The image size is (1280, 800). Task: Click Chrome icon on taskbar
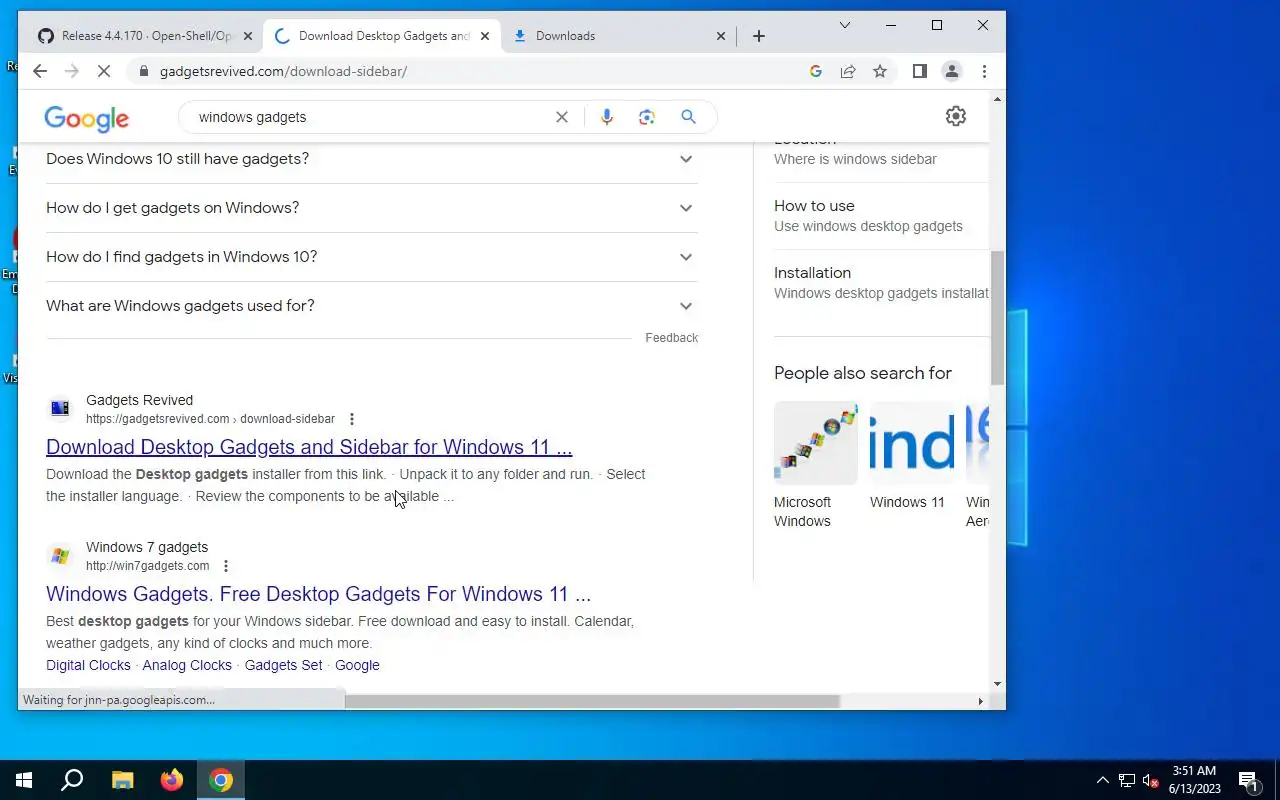(x=222, y=780)
